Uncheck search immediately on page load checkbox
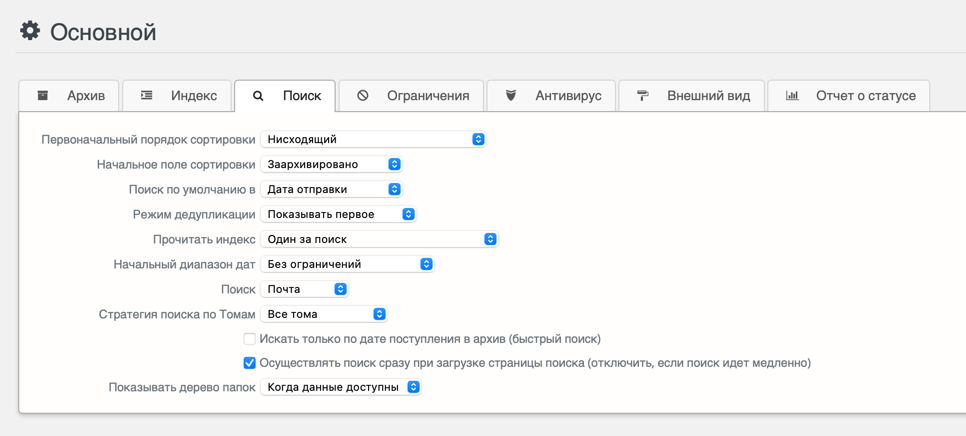Viewport: 966px width, 436px height. pos(250,363)
